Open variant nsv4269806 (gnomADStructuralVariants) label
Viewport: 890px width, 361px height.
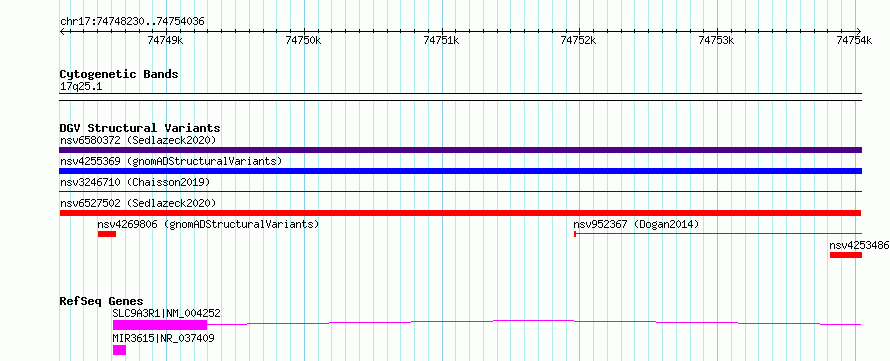[208, 224]
